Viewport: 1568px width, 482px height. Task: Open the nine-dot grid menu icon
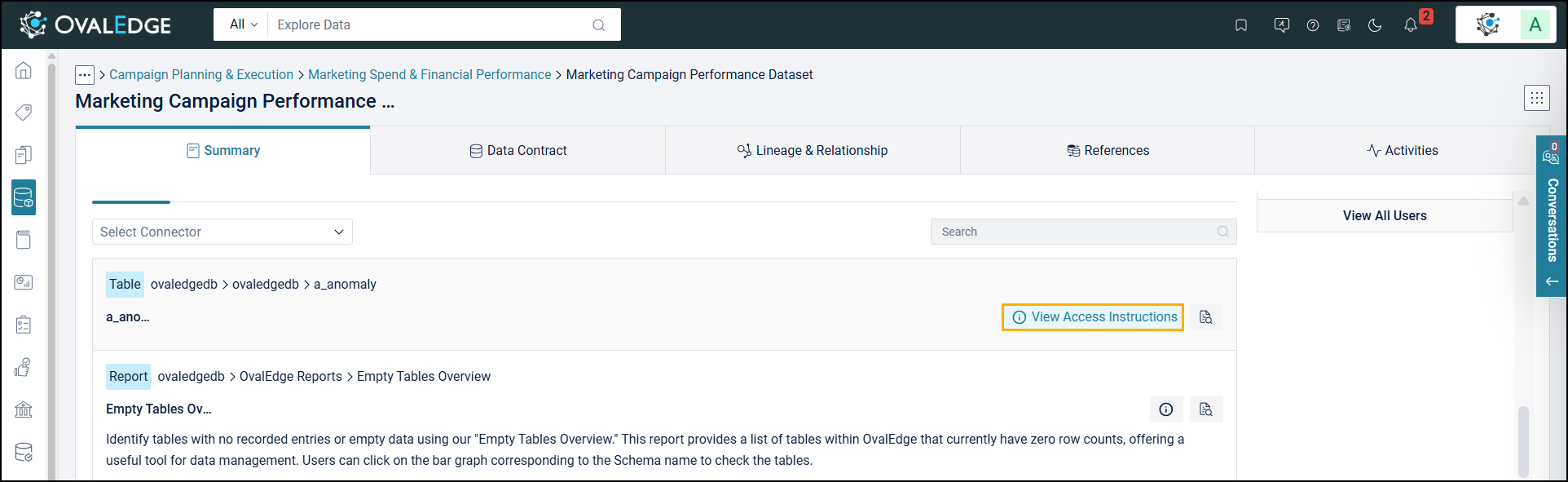click(x=1536, y=98)
